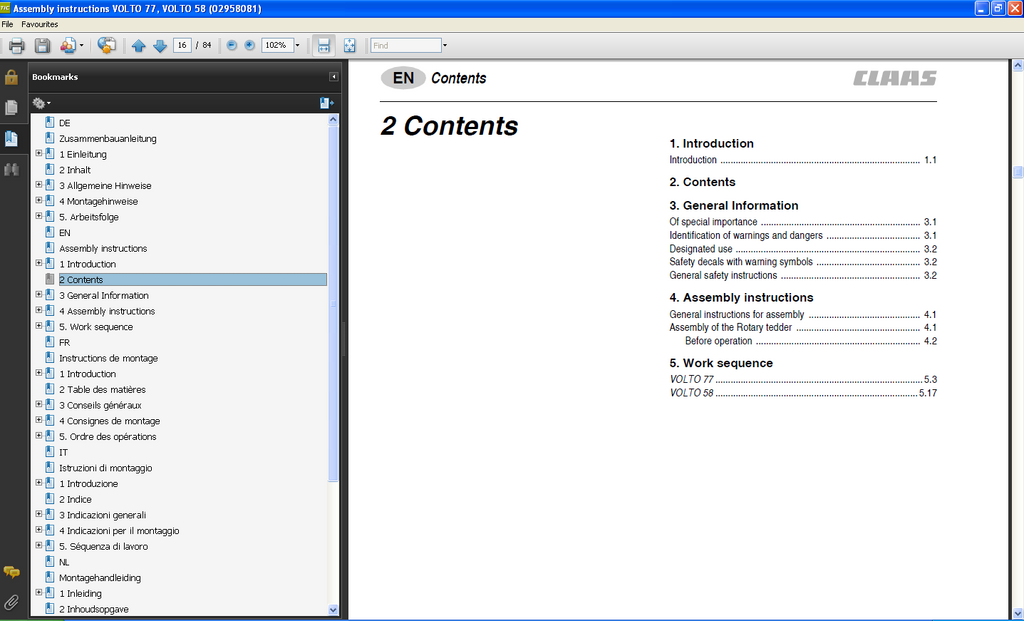Go to the previous page with up arrow
1024x621 pixels.
click(x=138, y=46)
